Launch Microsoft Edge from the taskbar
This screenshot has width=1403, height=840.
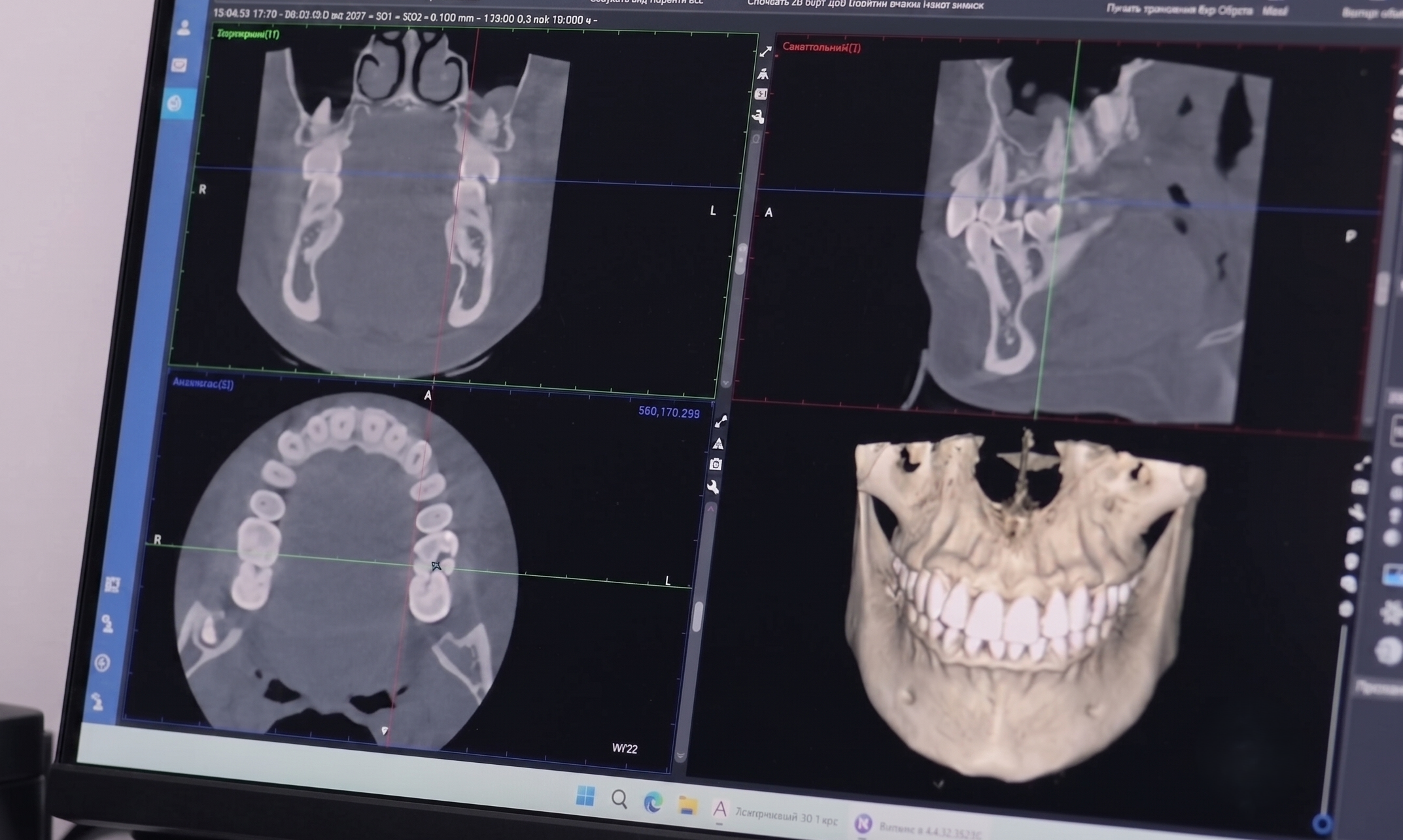coord(653,802)
